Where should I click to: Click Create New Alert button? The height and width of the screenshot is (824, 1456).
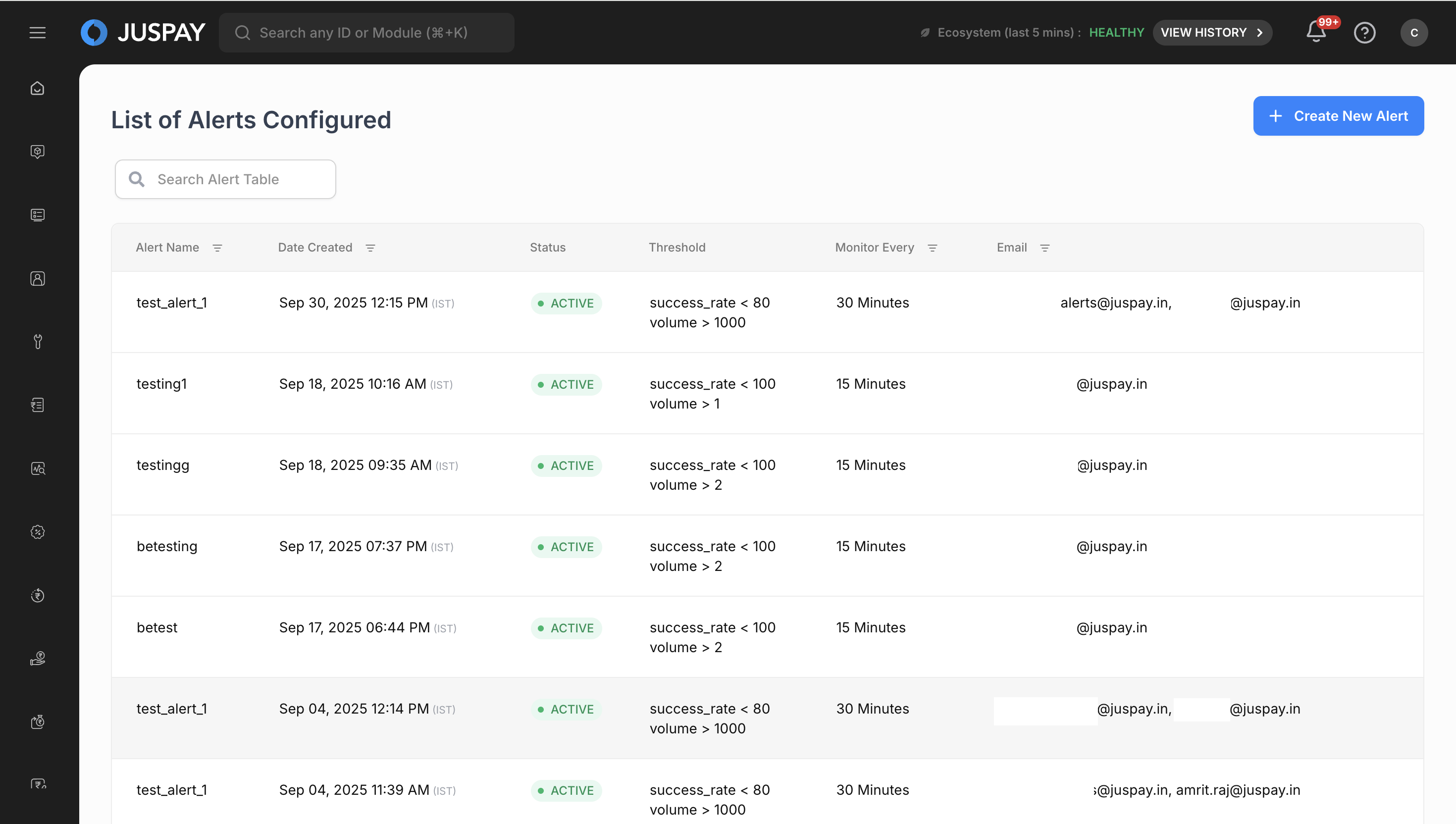[x=1338, y=116]
